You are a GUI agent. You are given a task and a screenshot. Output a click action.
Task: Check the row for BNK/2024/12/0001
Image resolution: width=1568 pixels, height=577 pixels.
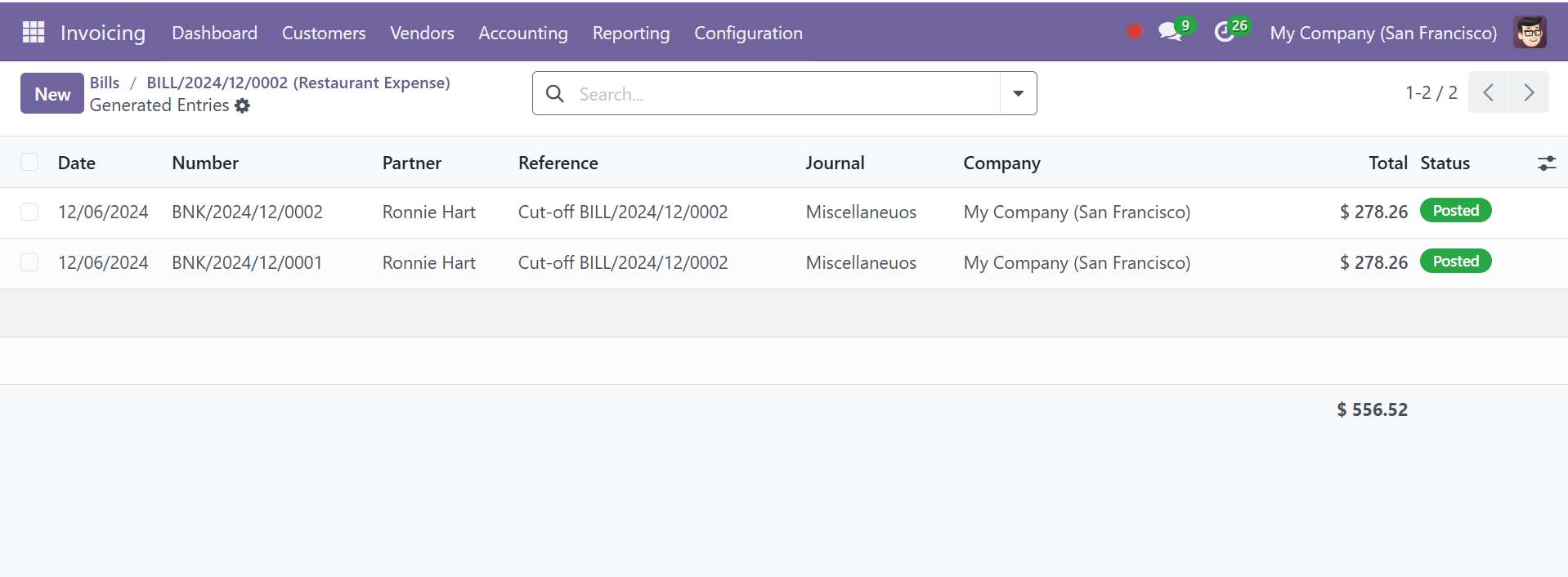pos(29,262)
